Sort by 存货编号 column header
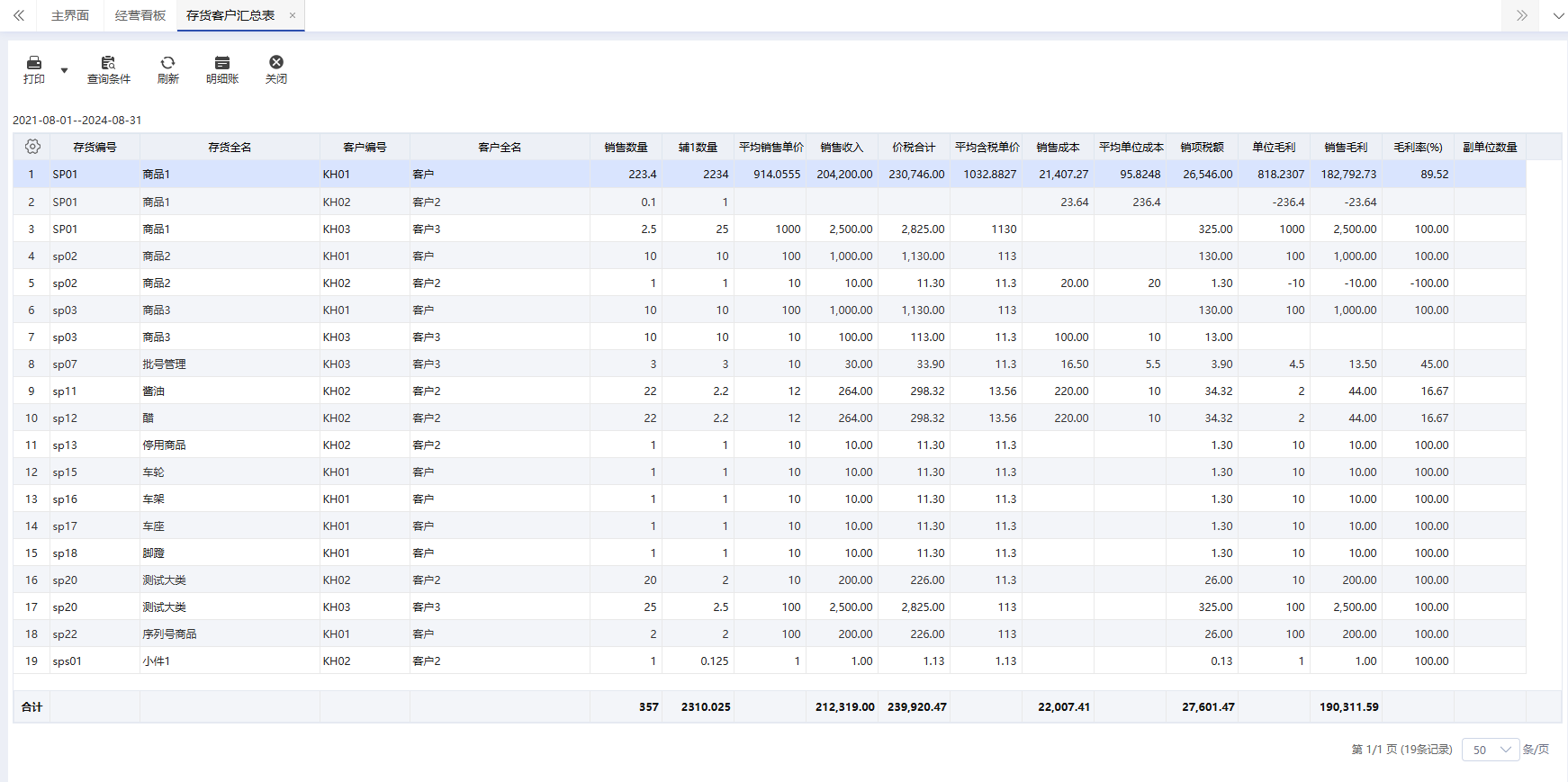This screenshot has height=782, width=1568. 95,147
